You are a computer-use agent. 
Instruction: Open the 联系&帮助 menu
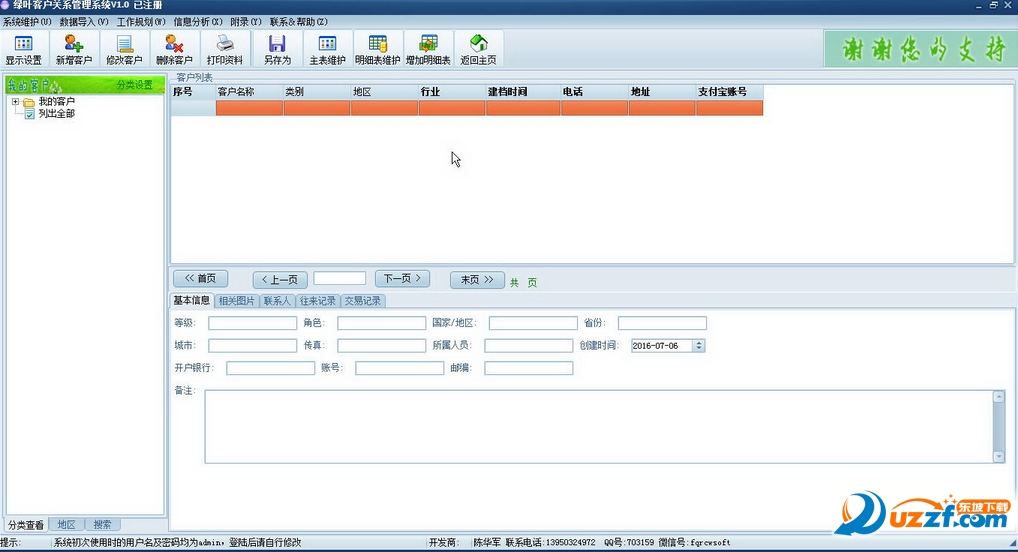[299, 22]
